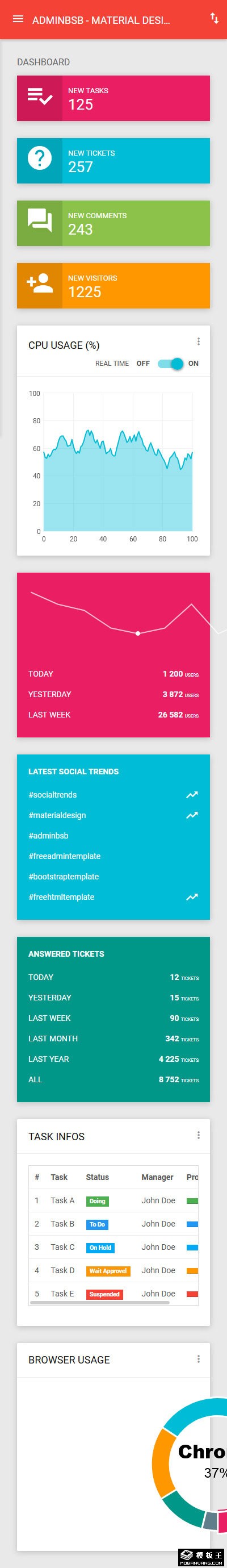Click the Status column header
This screenshot has width=227, height=1568.
(98, 1177)
